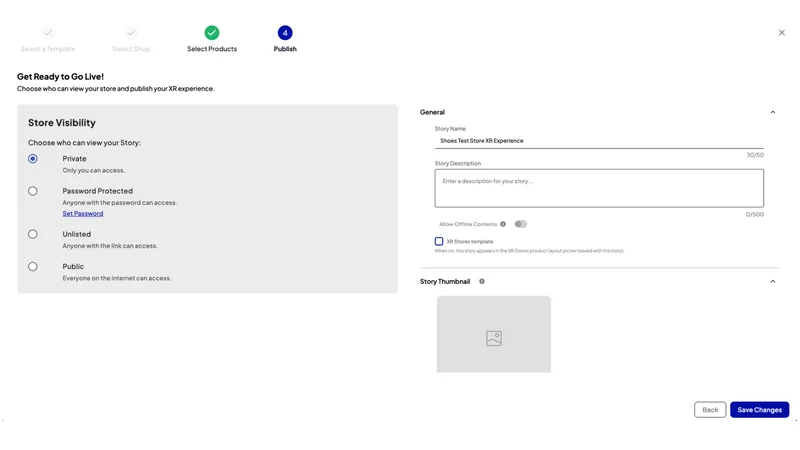800x450 pixels.
Task: Toggle the Allow Offline Contents switch
Action: [520, 224]
